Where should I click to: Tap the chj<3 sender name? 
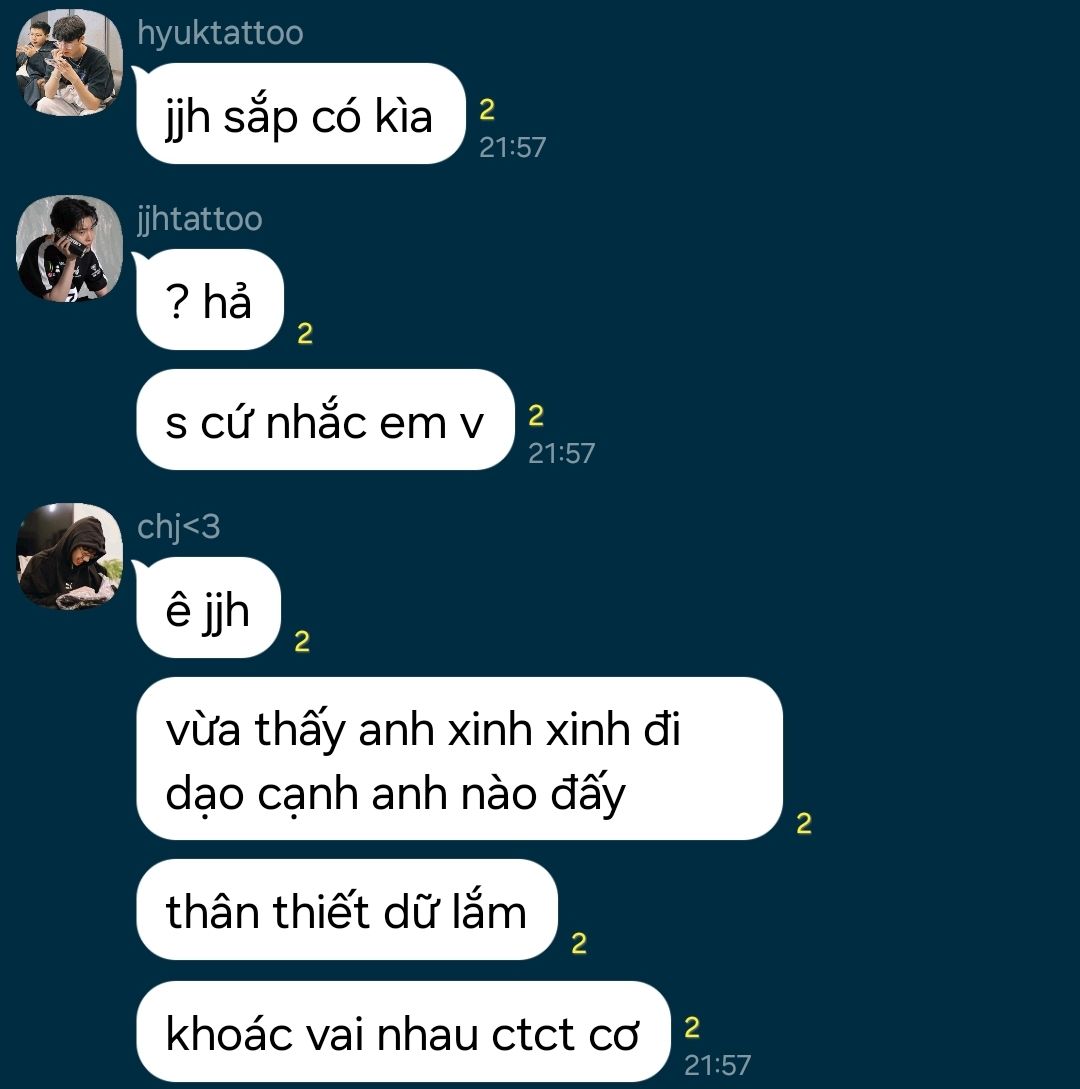click(x=178, y=526)
